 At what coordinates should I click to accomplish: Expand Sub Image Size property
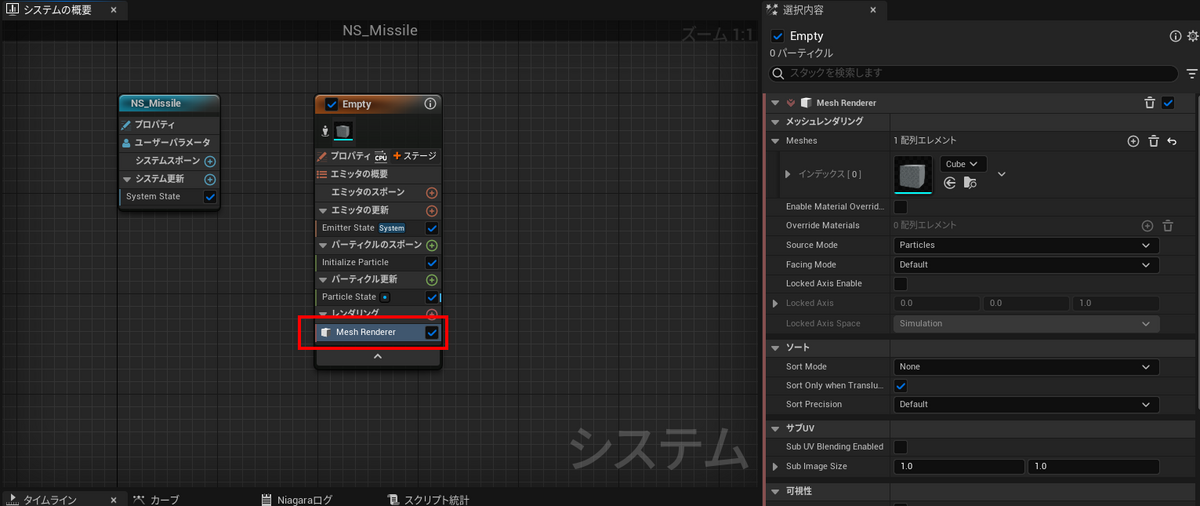(x=775, y=467)
